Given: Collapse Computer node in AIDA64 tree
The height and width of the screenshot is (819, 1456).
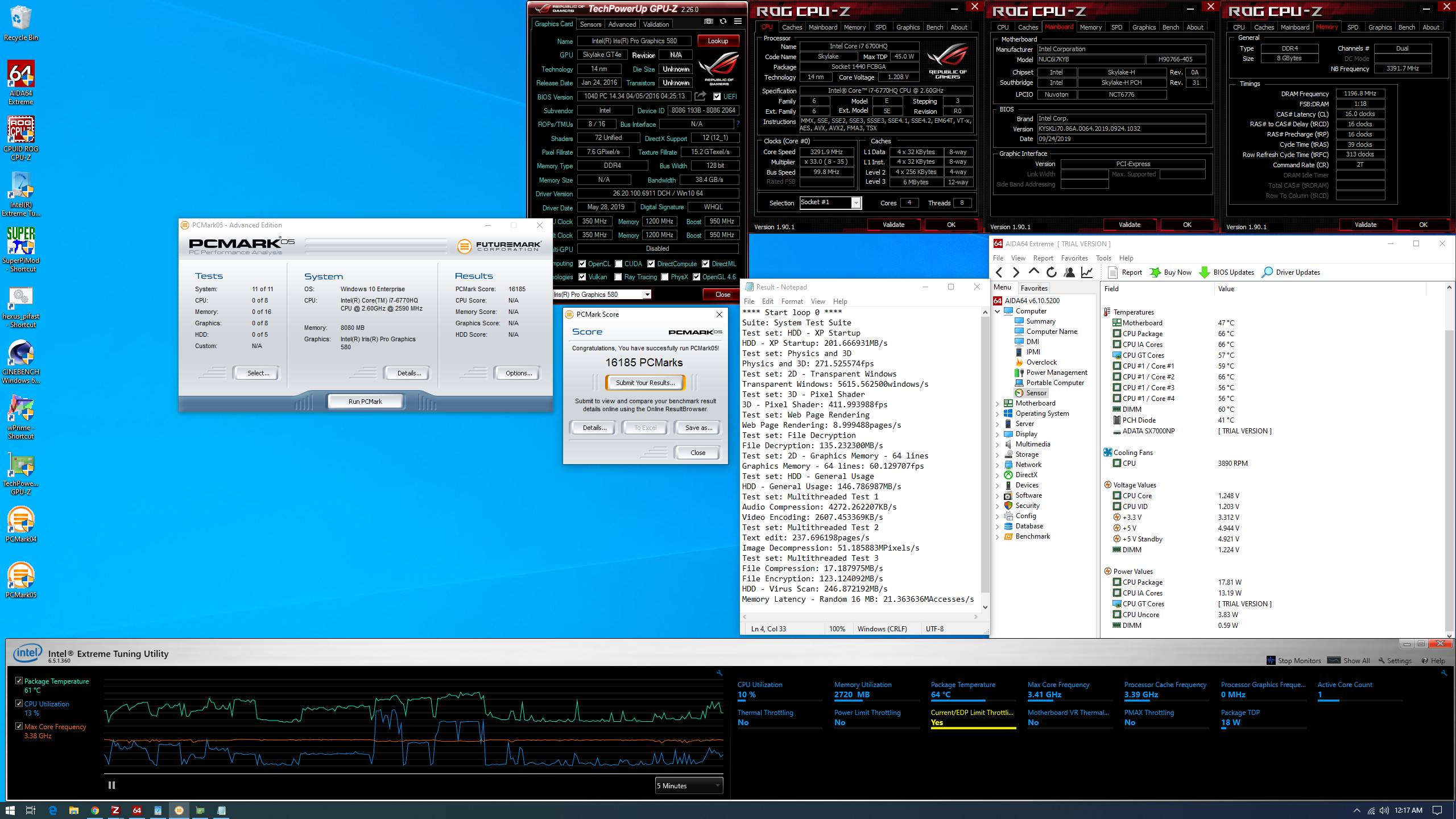Looking at the screenshot, I should point(997,311).
